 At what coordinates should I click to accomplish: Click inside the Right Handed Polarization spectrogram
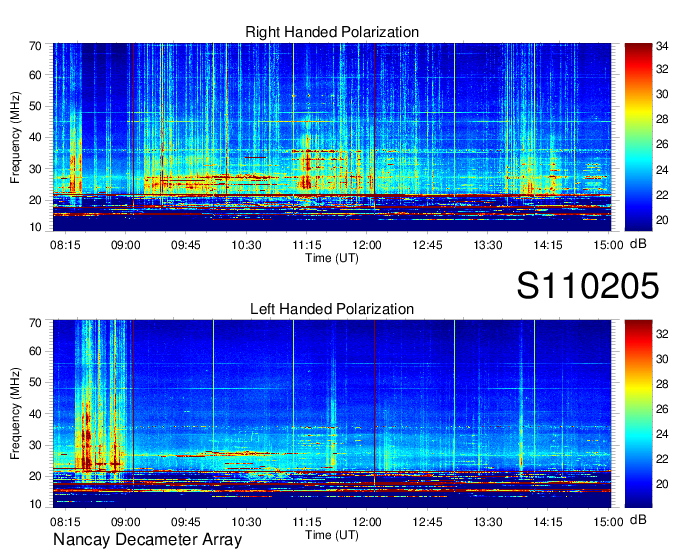[x=332, y=137]
